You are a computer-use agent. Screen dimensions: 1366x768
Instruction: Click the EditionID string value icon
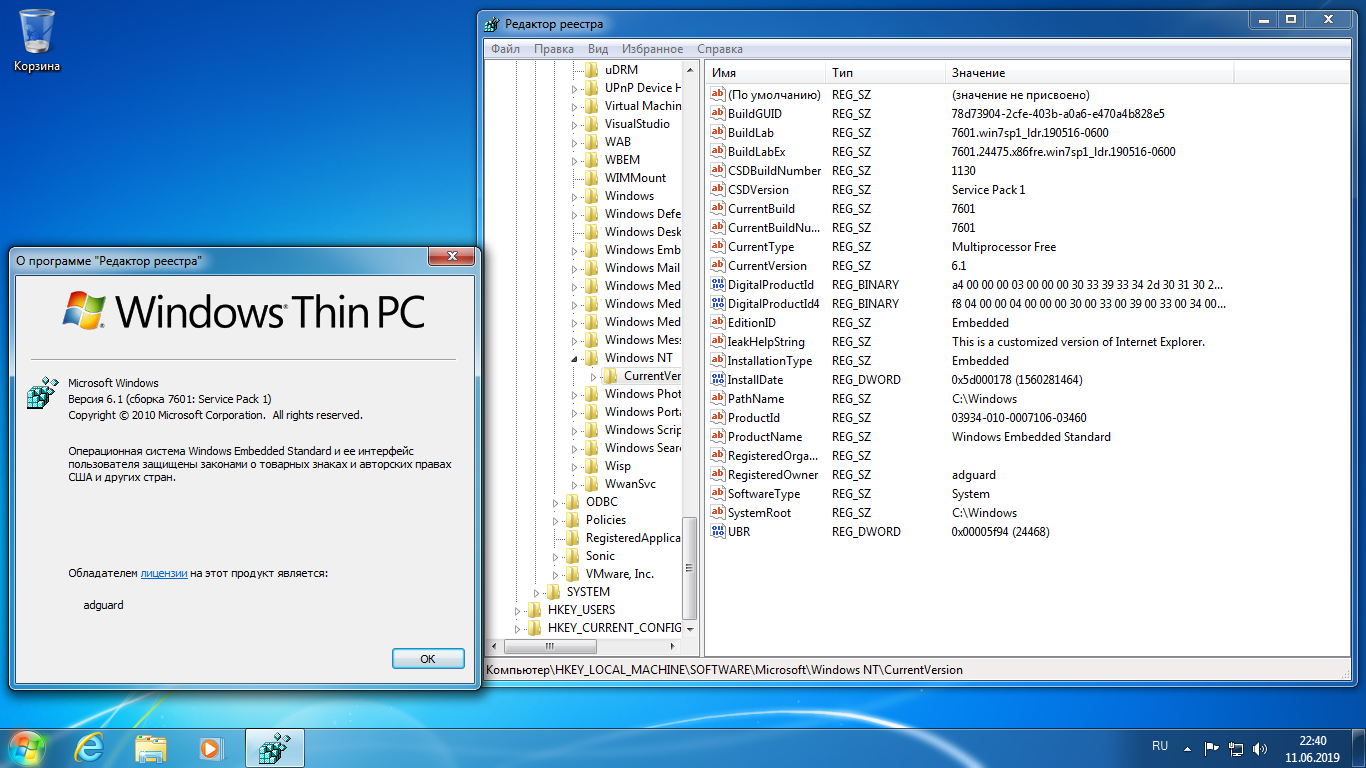pos(717,322)
